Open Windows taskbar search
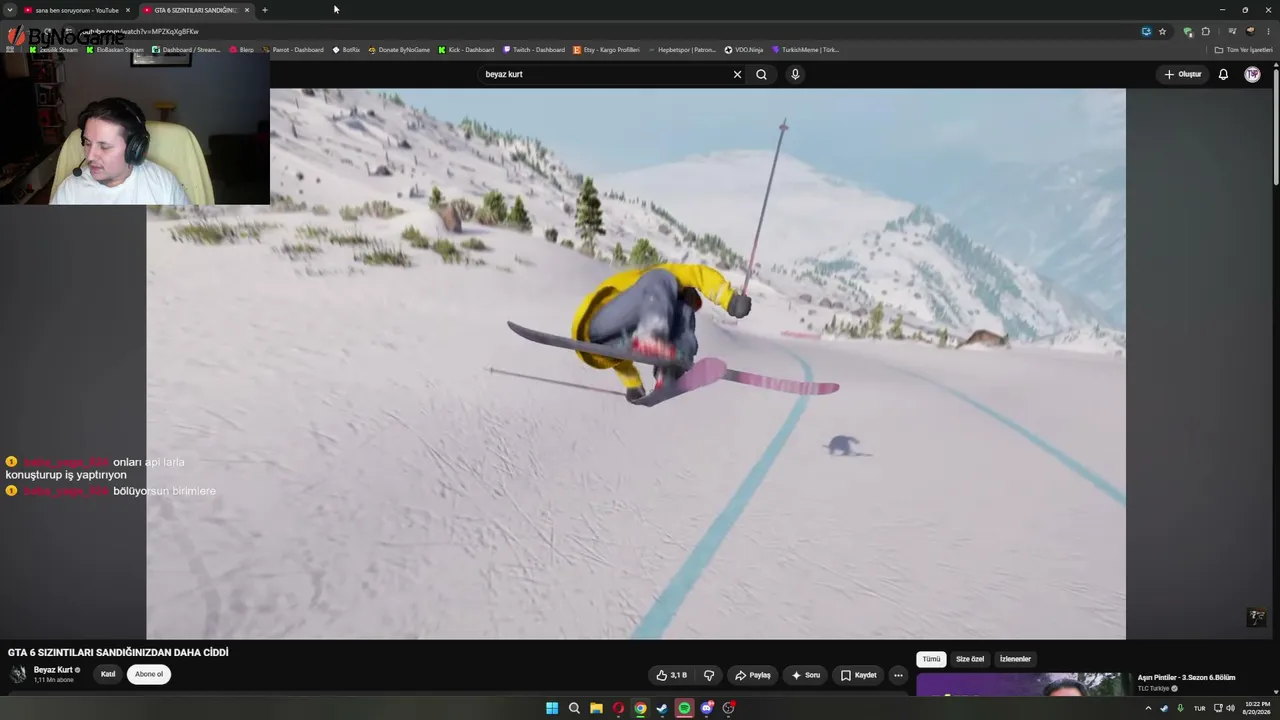 tap(574, 708)
